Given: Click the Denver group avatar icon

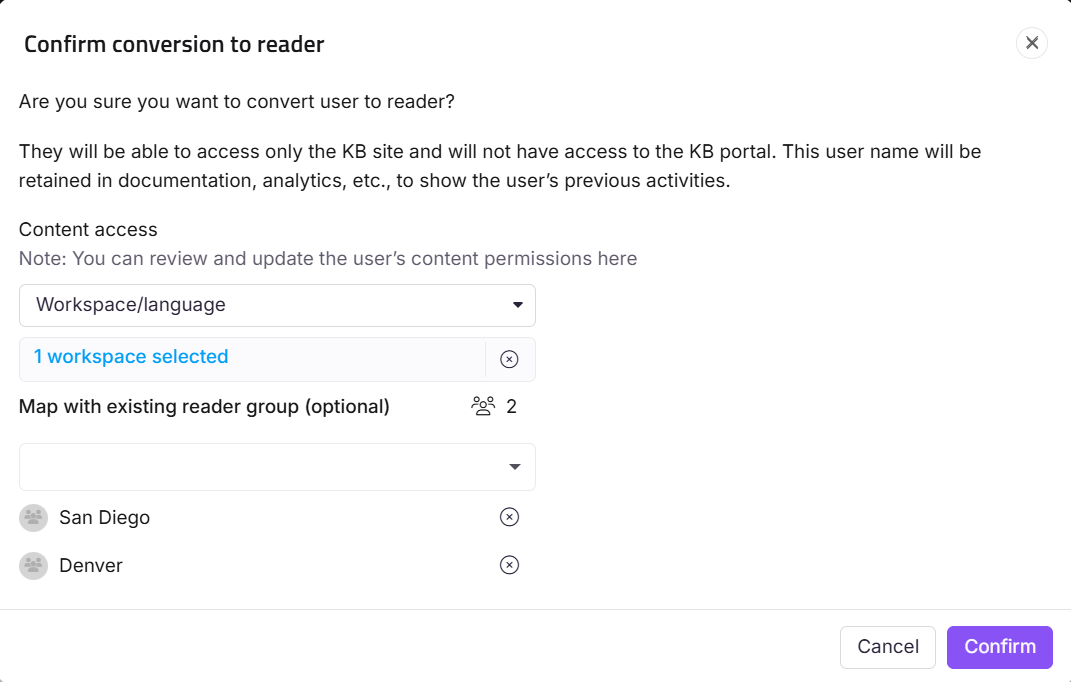Looking at the screenshot, I should coord(33,565).
